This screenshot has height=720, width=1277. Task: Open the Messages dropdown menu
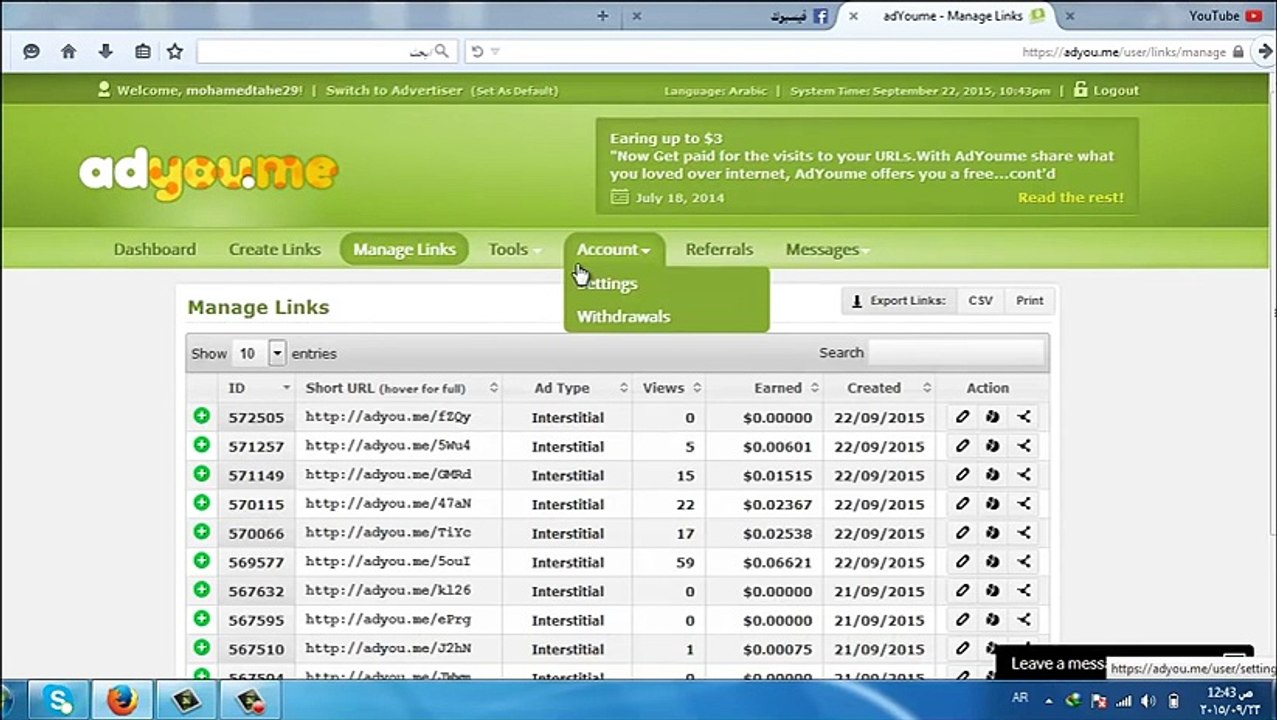point(827,249)
